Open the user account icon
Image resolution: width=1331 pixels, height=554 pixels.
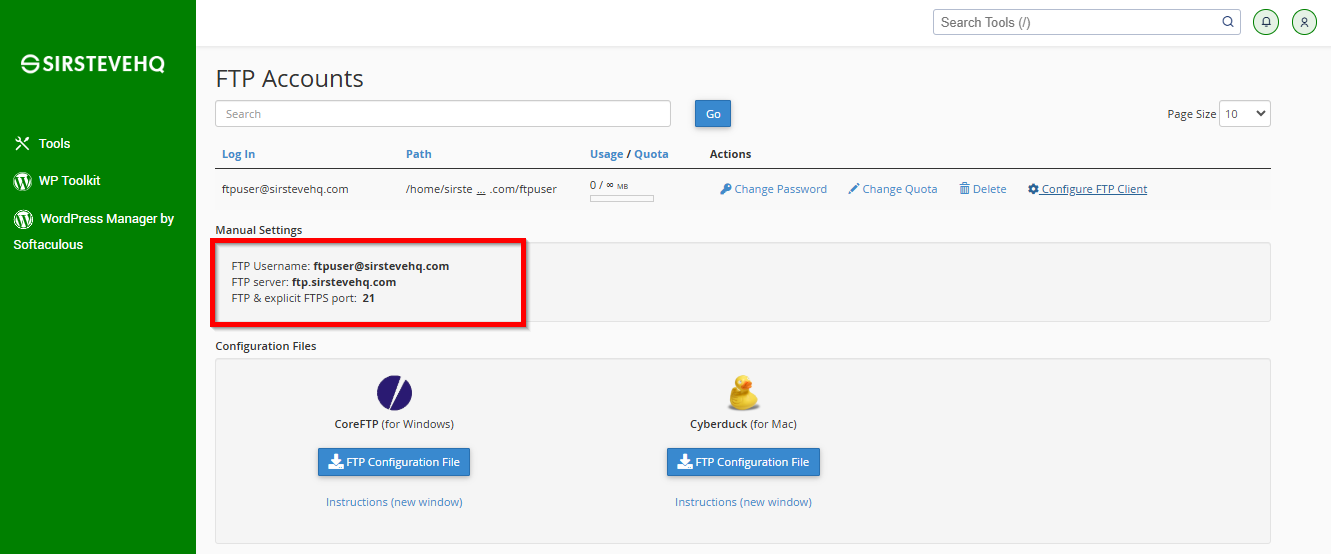1304,22
